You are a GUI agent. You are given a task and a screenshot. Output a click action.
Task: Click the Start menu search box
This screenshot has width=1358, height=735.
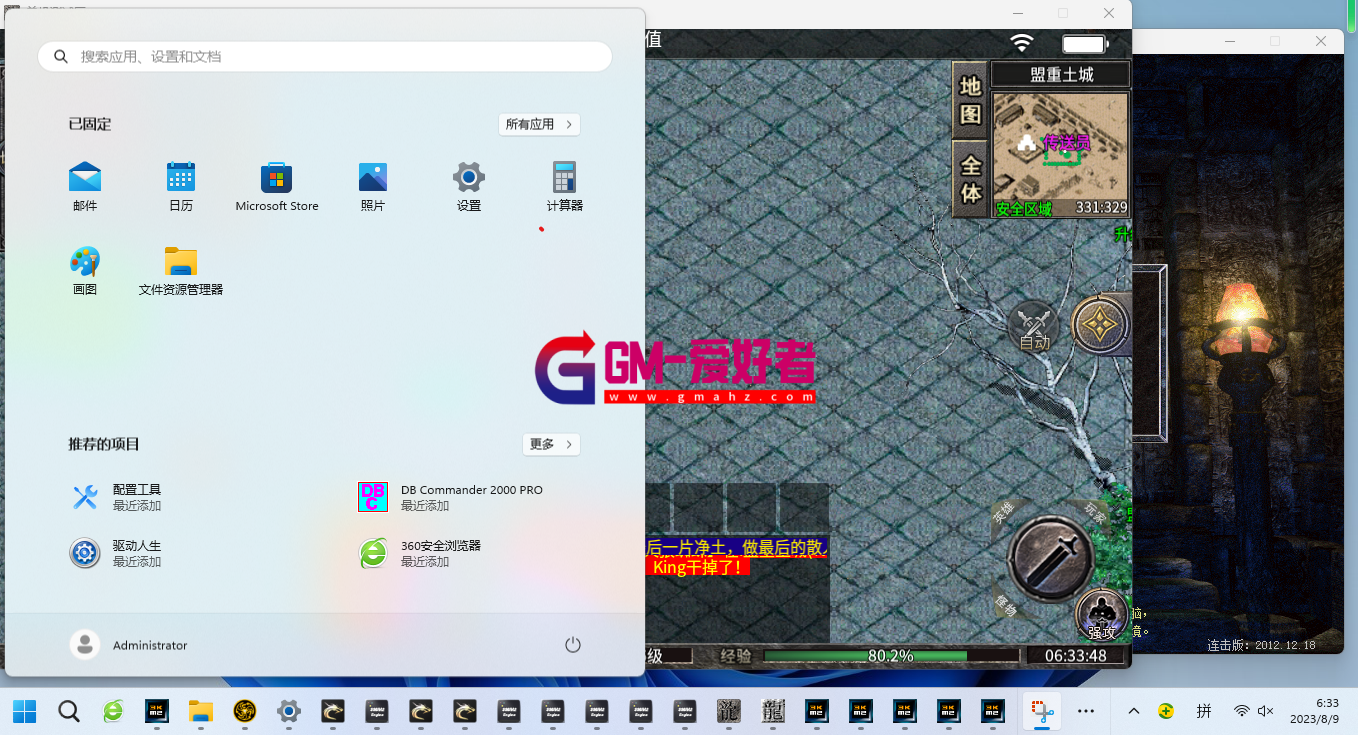point(325,57)
